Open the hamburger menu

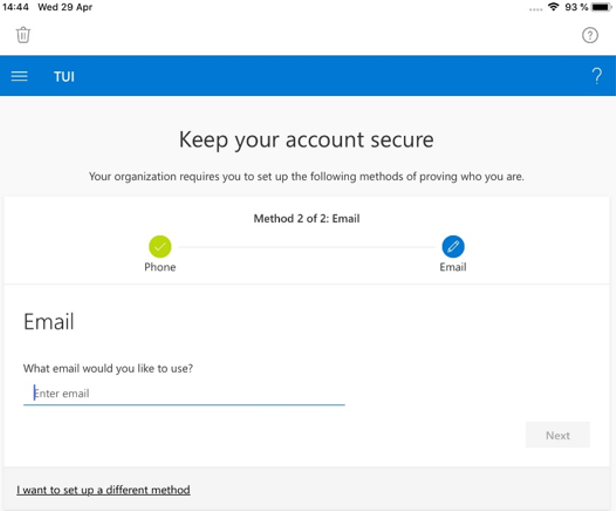coord(19,76)
